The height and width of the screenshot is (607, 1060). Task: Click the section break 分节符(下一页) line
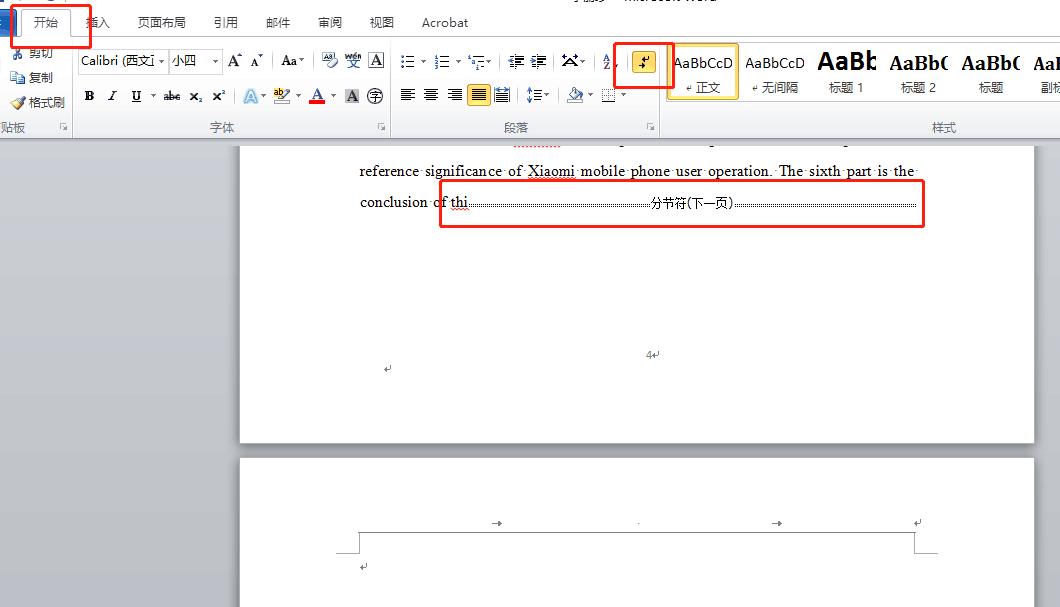tap(691, 203)
